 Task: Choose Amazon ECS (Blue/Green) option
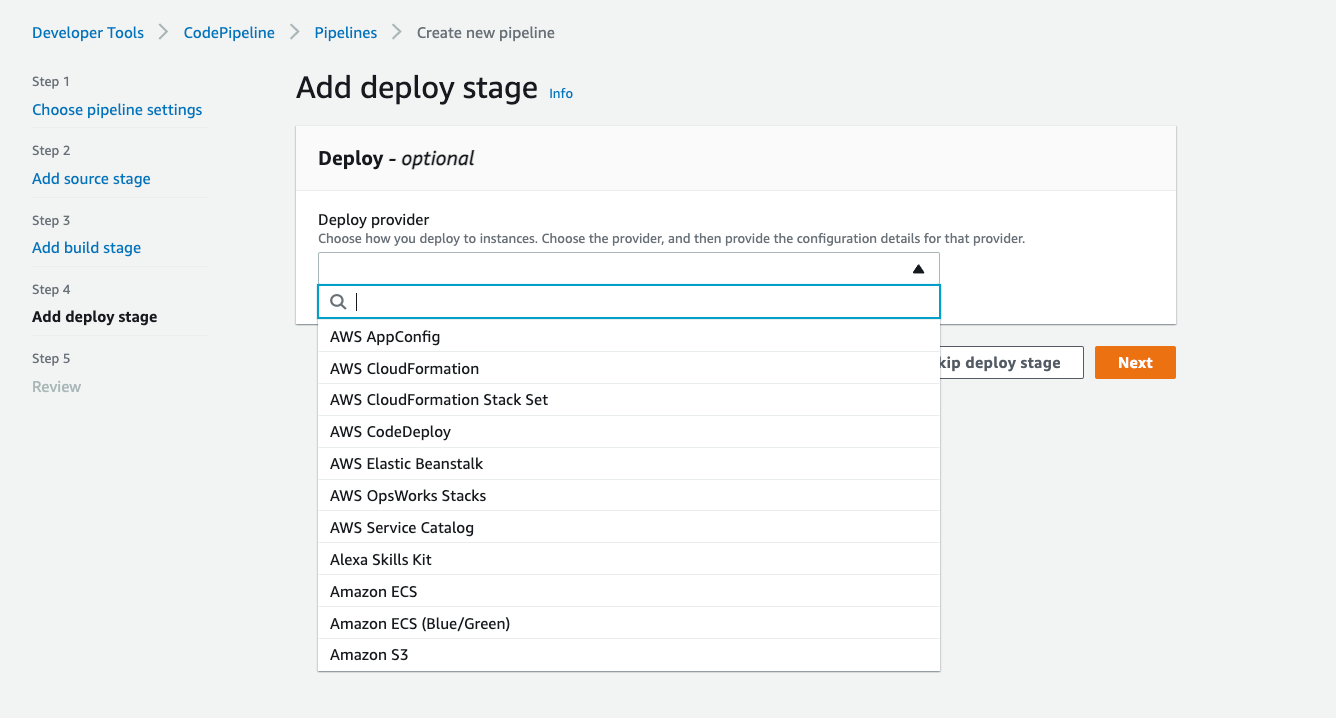click(x=629, y=624)
